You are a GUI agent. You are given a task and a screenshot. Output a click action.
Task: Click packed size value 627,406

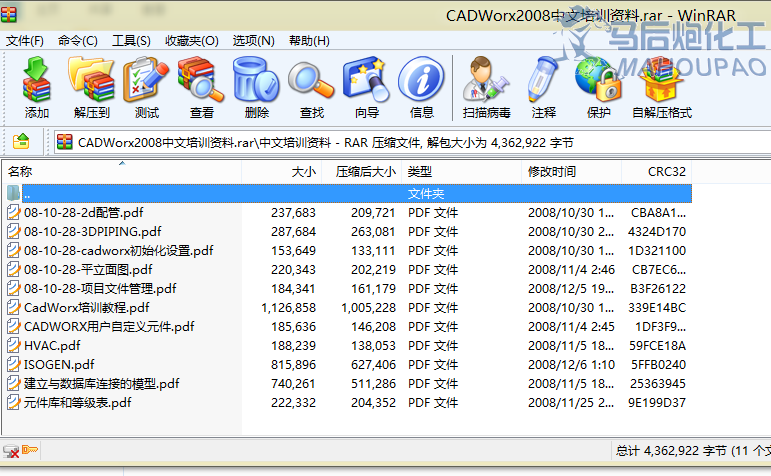373,365
